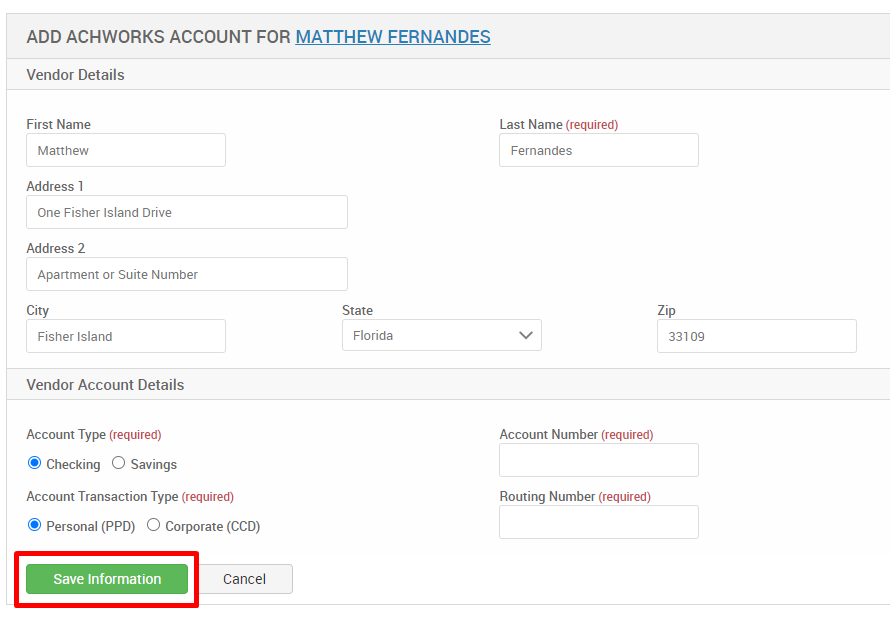This screenshot has width=890, height=625.
Task: Click the Zip field showing 33109
Action: point(756,336)
